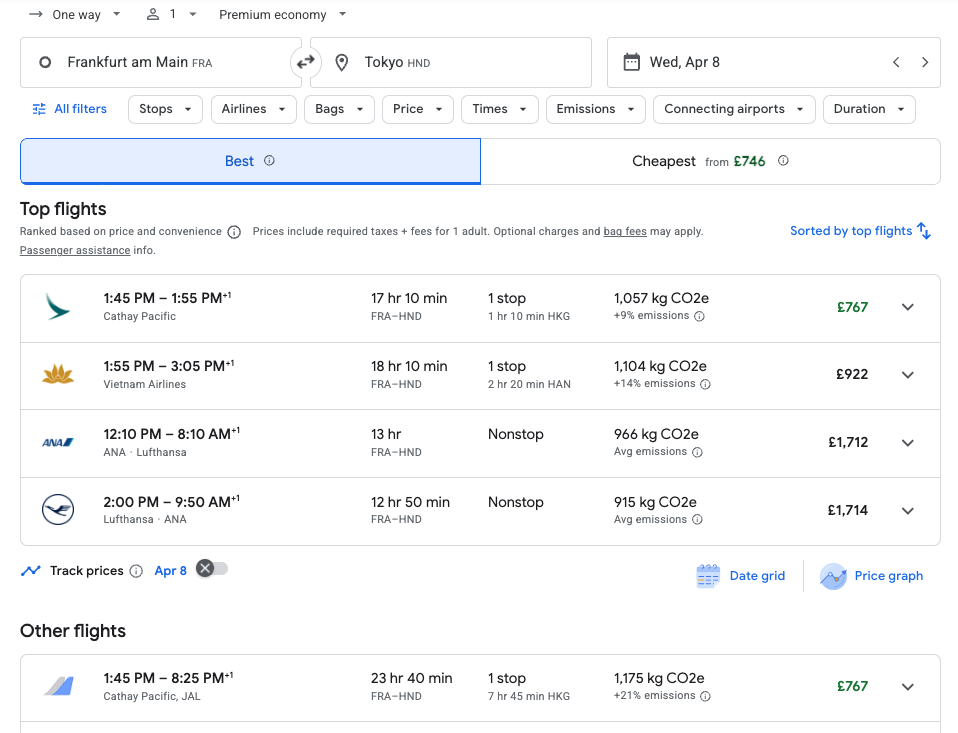Select the Best flights tab
This screenshot has width=958, height=733.
pos(250,161)
